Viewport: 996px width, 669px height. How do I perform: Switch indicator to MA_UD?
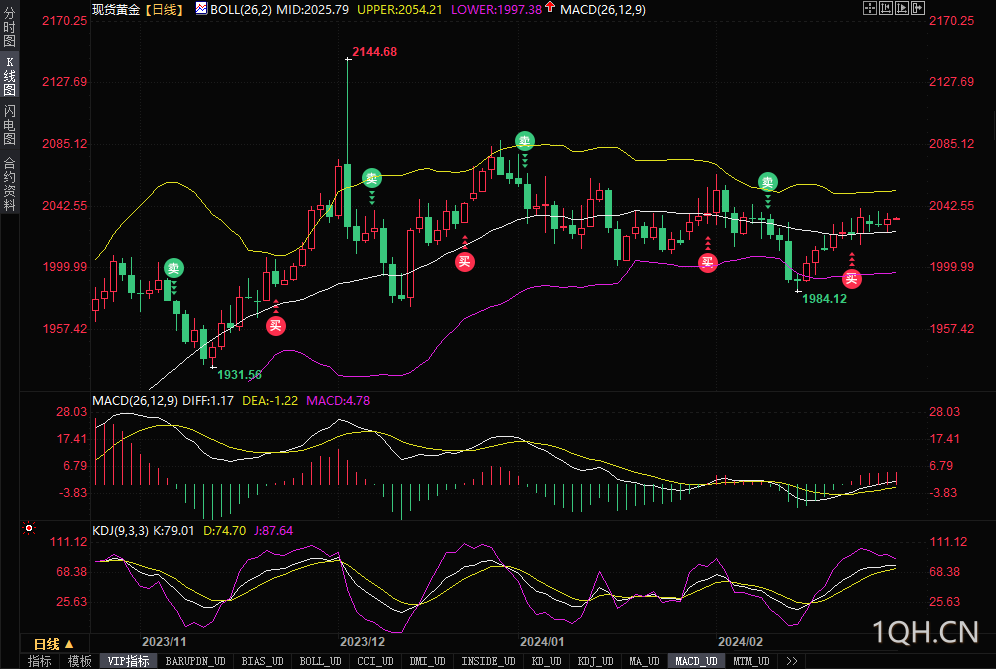(x=644, y=661)
